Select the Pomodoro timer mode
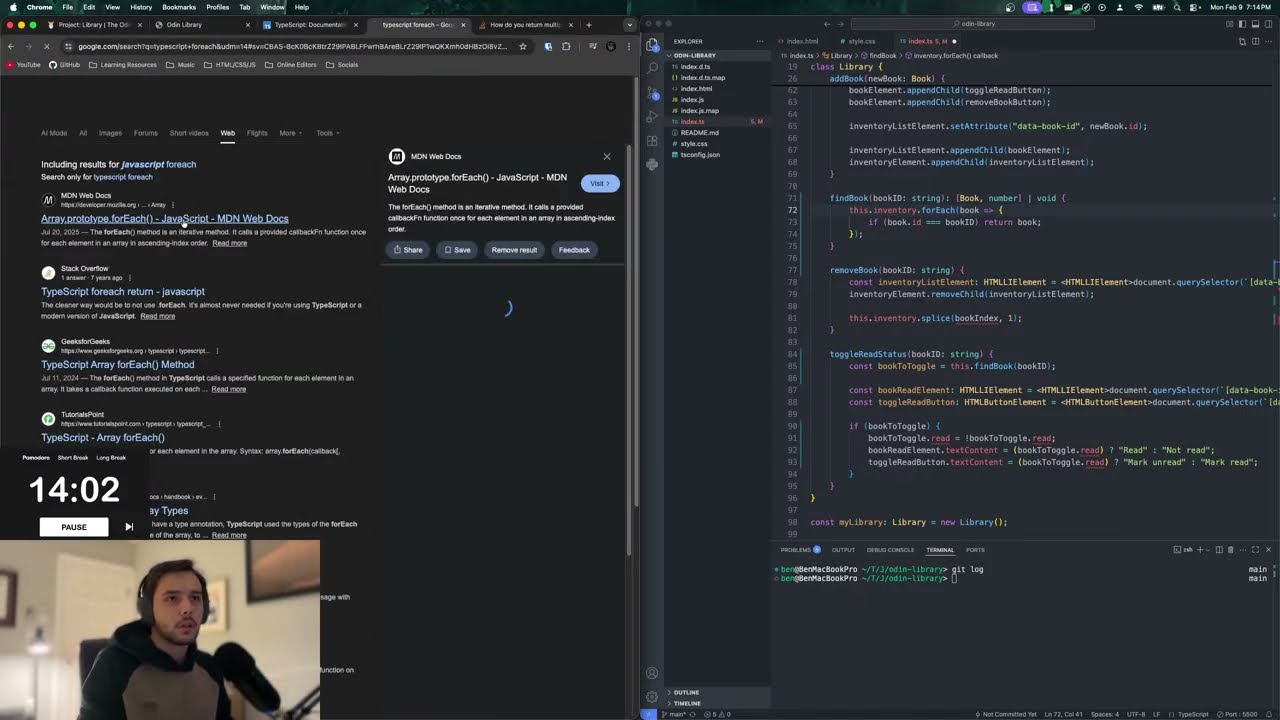 tap(36, 458)
